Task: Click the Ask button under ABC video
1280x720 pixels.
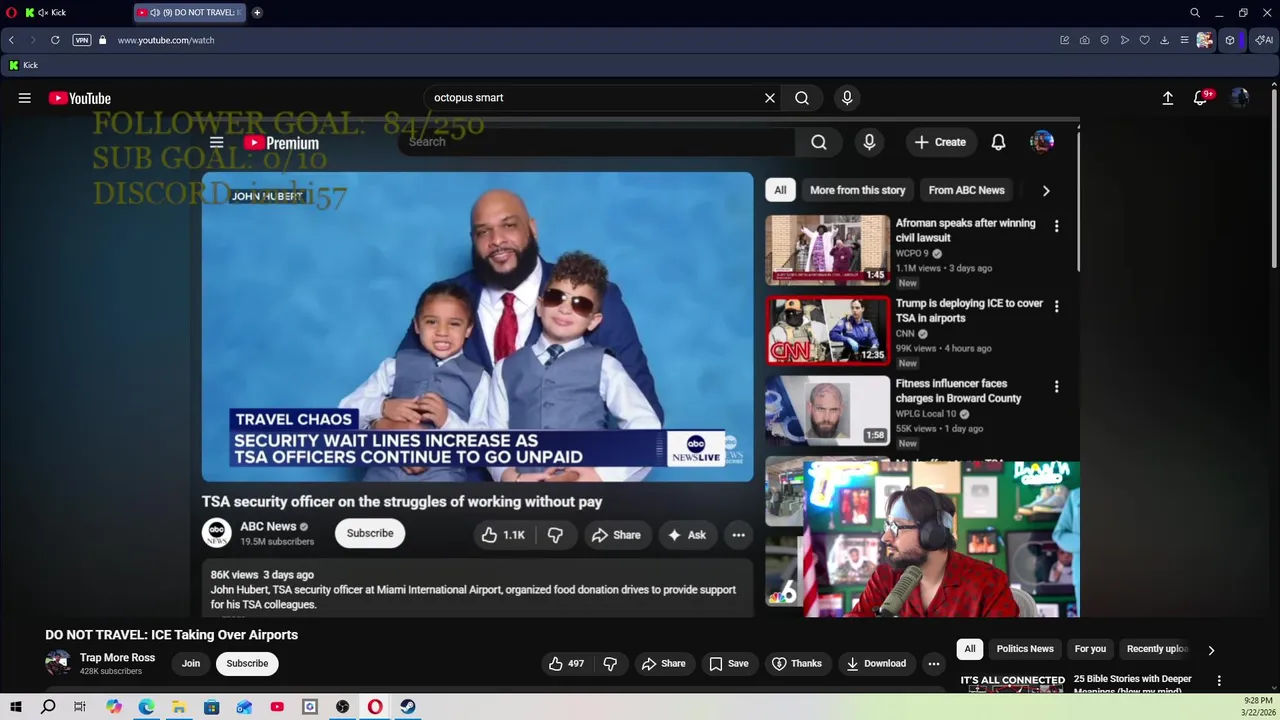Action: (x=687, y=535)
